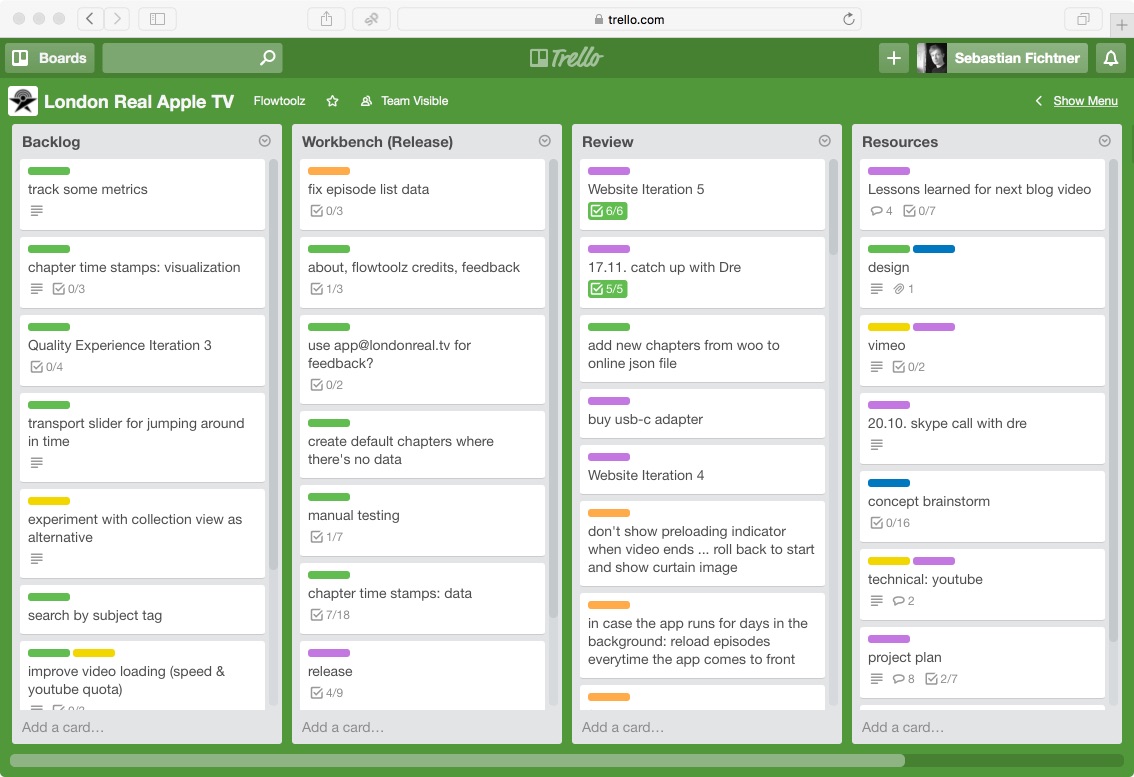Open add new chapters from woo card
Viewport: 1134px width, 777px height.
tap(702, 349)
